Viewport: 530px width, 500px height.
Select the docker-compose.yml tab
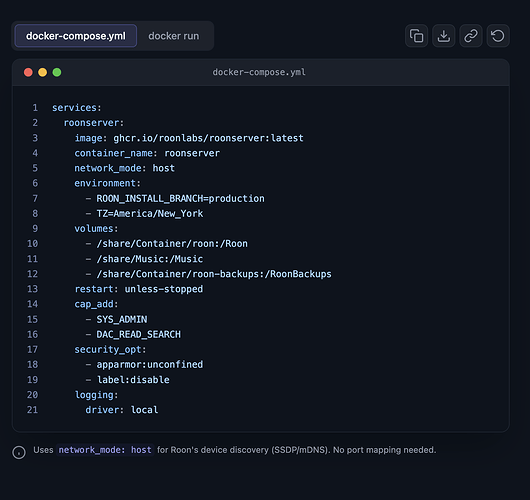coord(76,36)
